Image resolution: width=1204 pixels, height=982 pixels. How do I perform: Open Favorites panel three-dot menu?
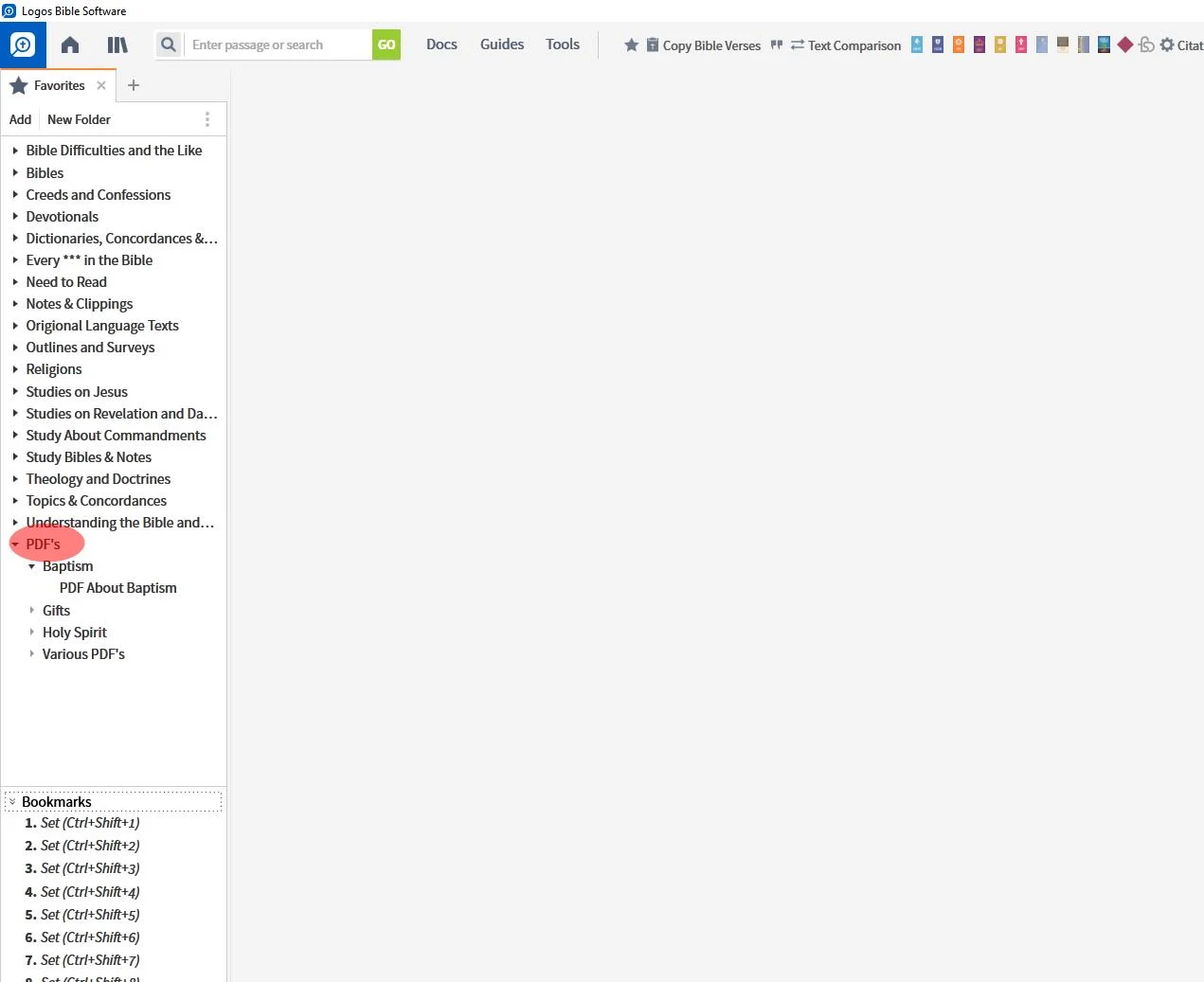(x=207, y=119)
